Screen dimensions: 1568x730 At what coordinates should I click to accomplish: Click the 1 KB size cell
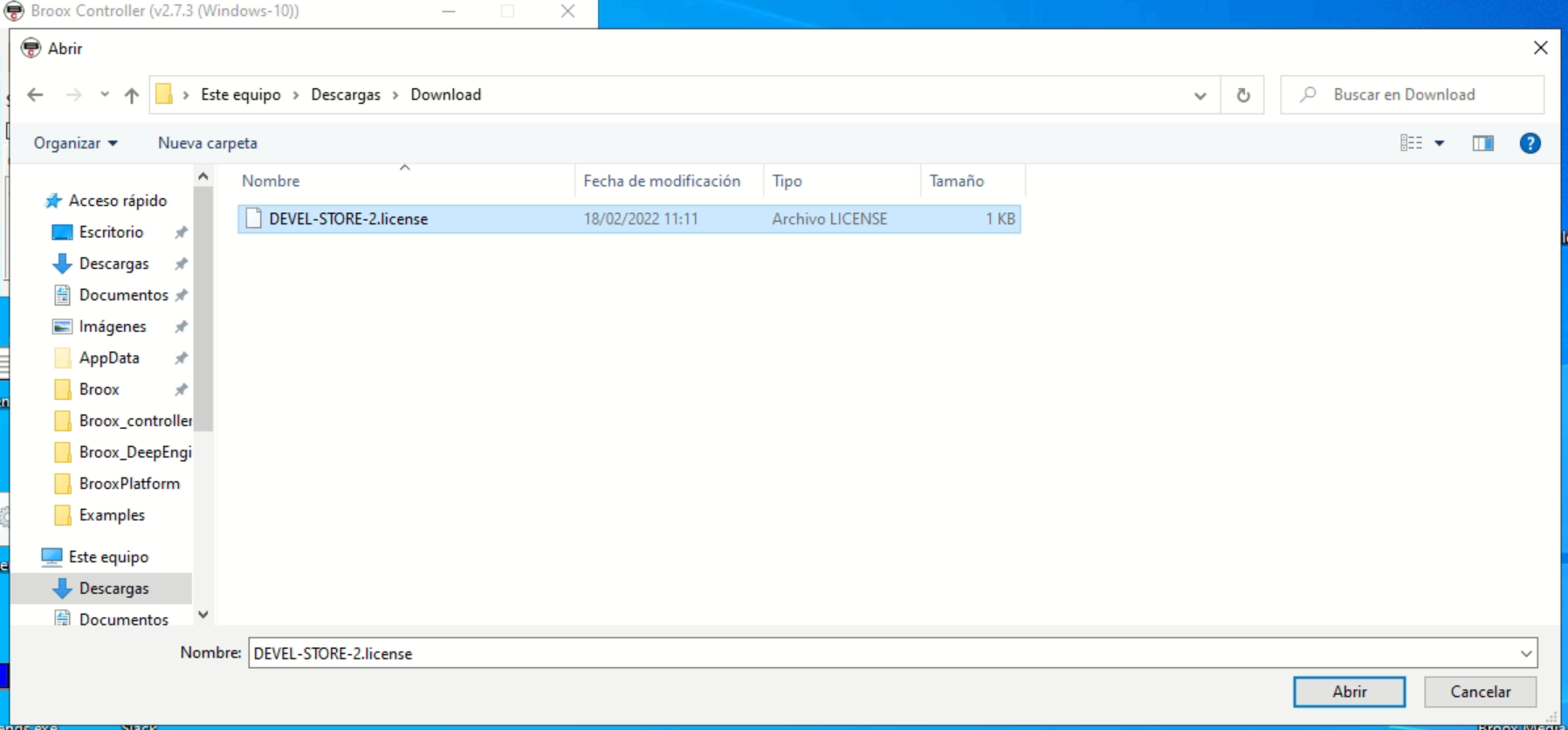click(1001, 219)
